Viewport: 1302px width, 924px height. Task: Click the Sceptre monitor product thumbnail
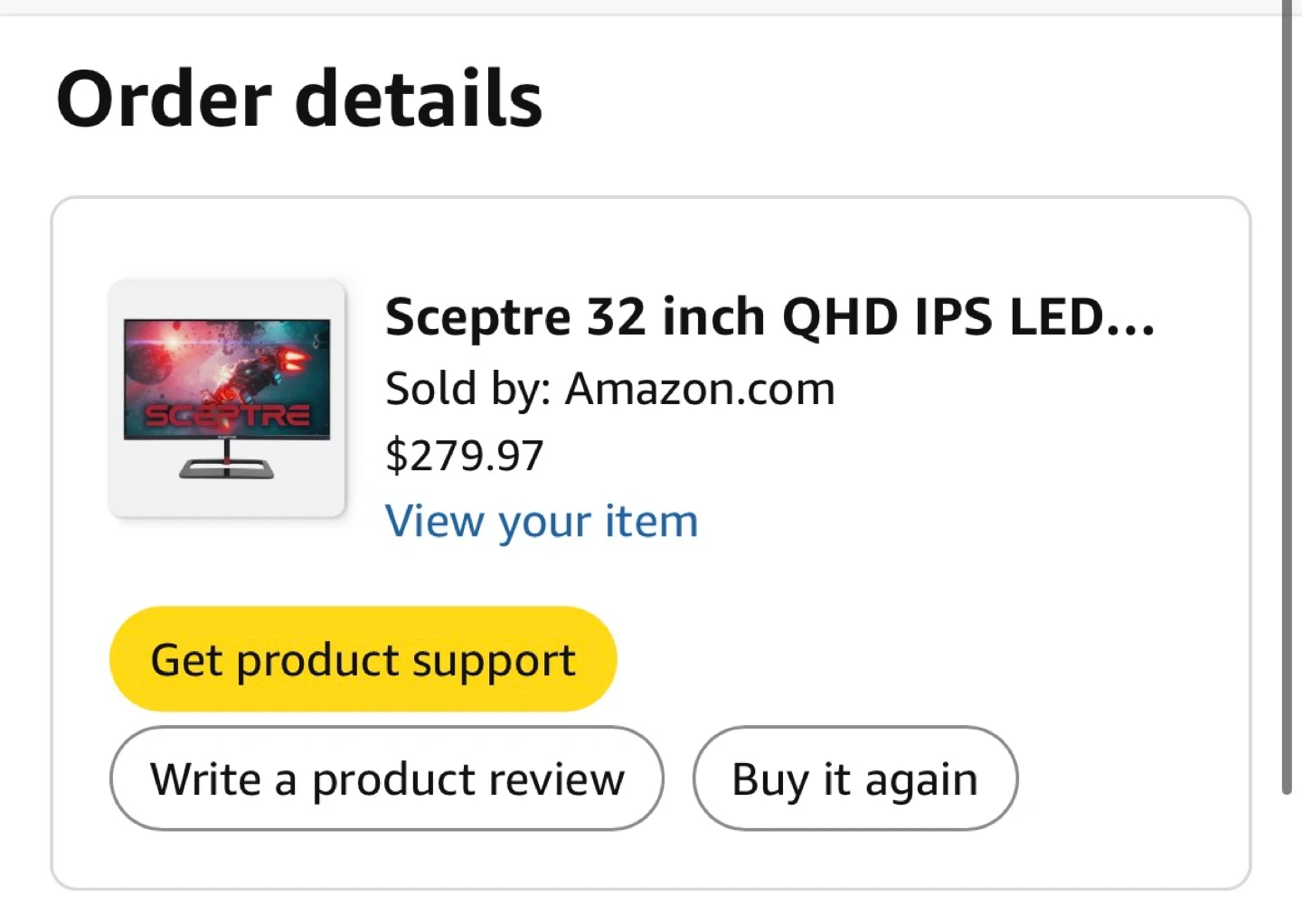pyautogui.click(x=227, y=399)
